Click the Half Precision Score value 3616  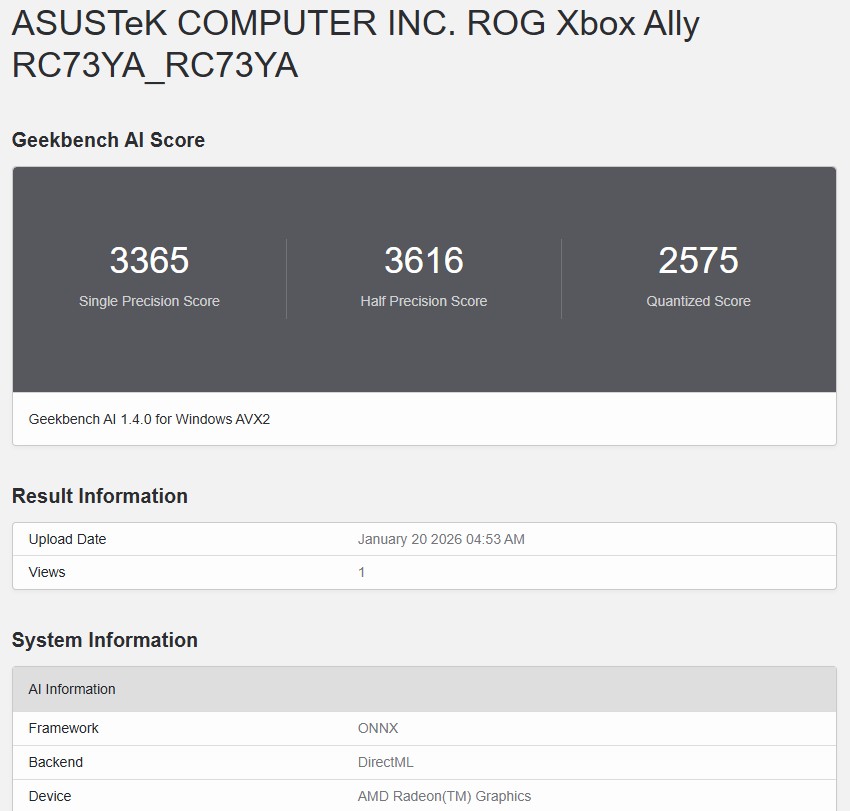(x=424, y=261)
